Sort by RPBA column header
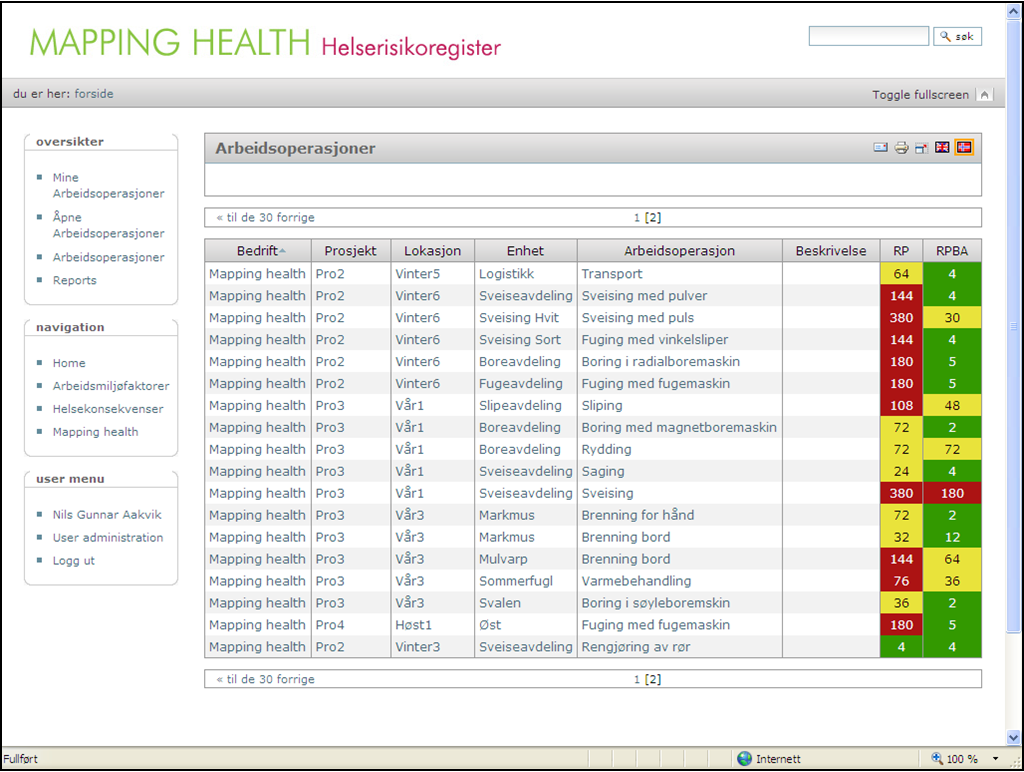 point(952,251)
